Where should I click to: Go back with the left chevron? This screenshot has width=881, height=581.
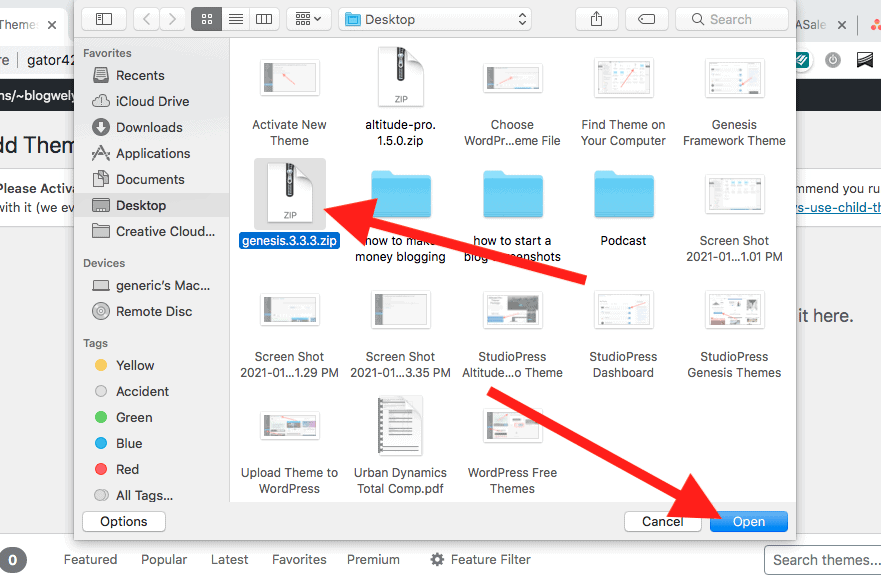tap(147, 19)
